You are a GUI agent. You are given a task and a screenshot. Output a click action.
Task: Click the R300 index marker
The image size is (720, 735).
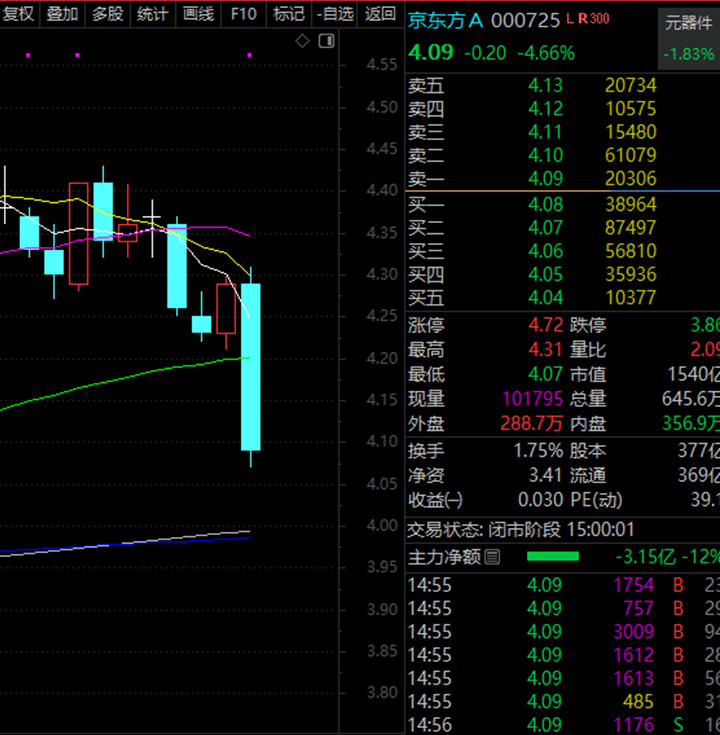pos(593,19)
